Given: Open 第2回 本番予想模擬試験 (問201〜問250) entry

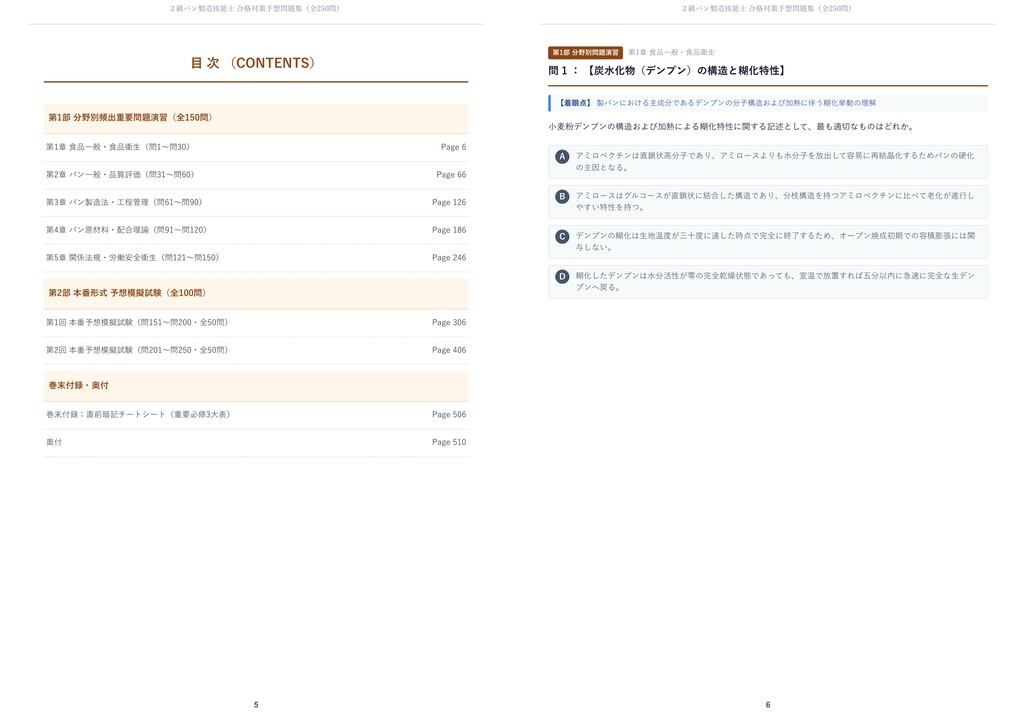Looking at the screenshot, I should [x=256, y=350].
